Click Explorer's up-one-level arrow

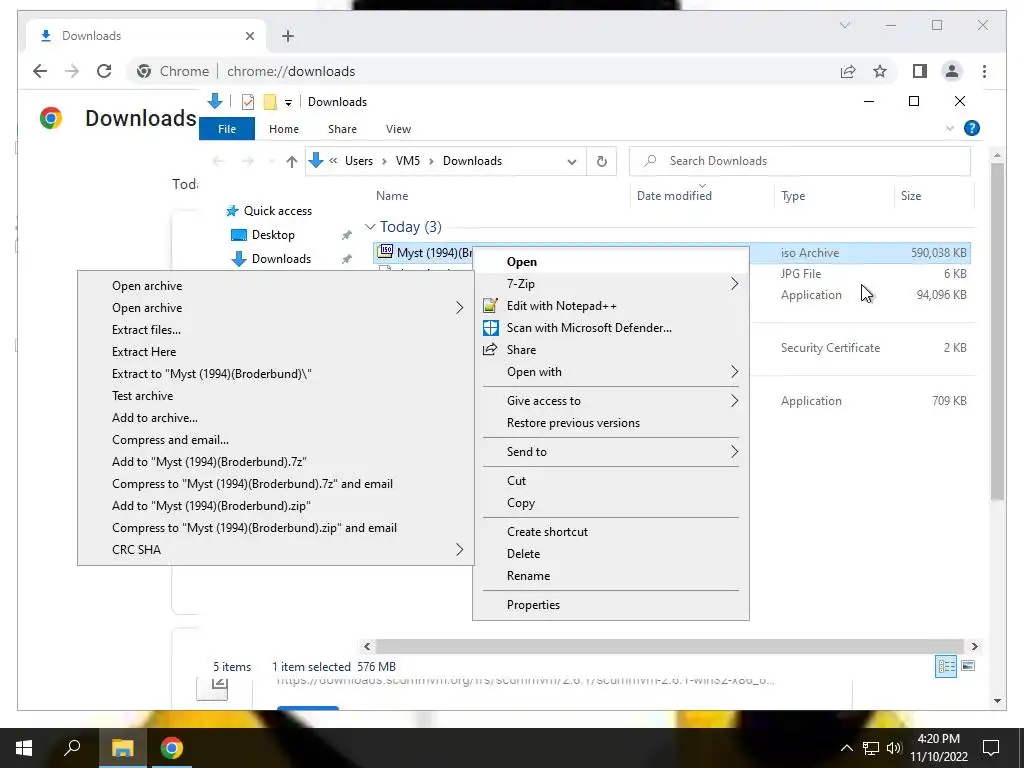[291, 161]
